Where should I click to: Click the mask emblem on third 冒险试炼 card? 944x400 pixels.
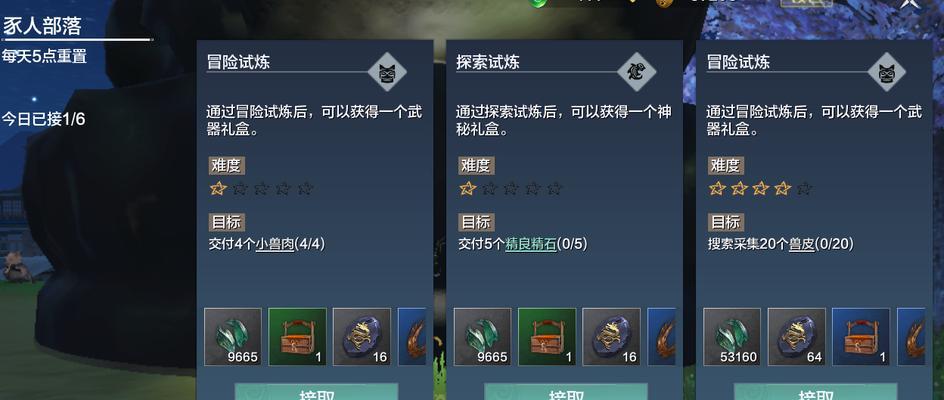[x=887, y=72]
